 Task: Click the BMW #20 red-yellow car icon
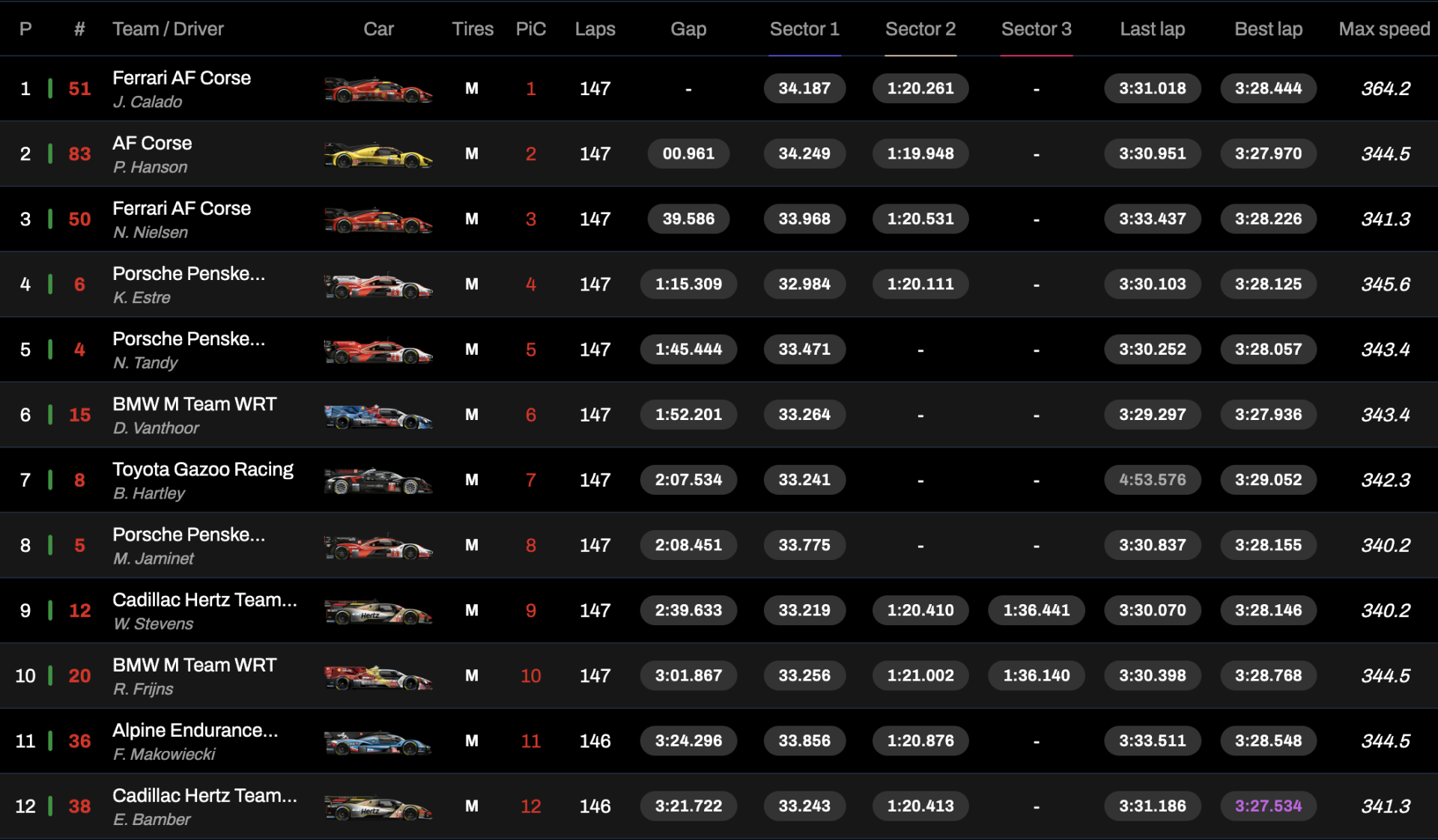pos(378,678)
